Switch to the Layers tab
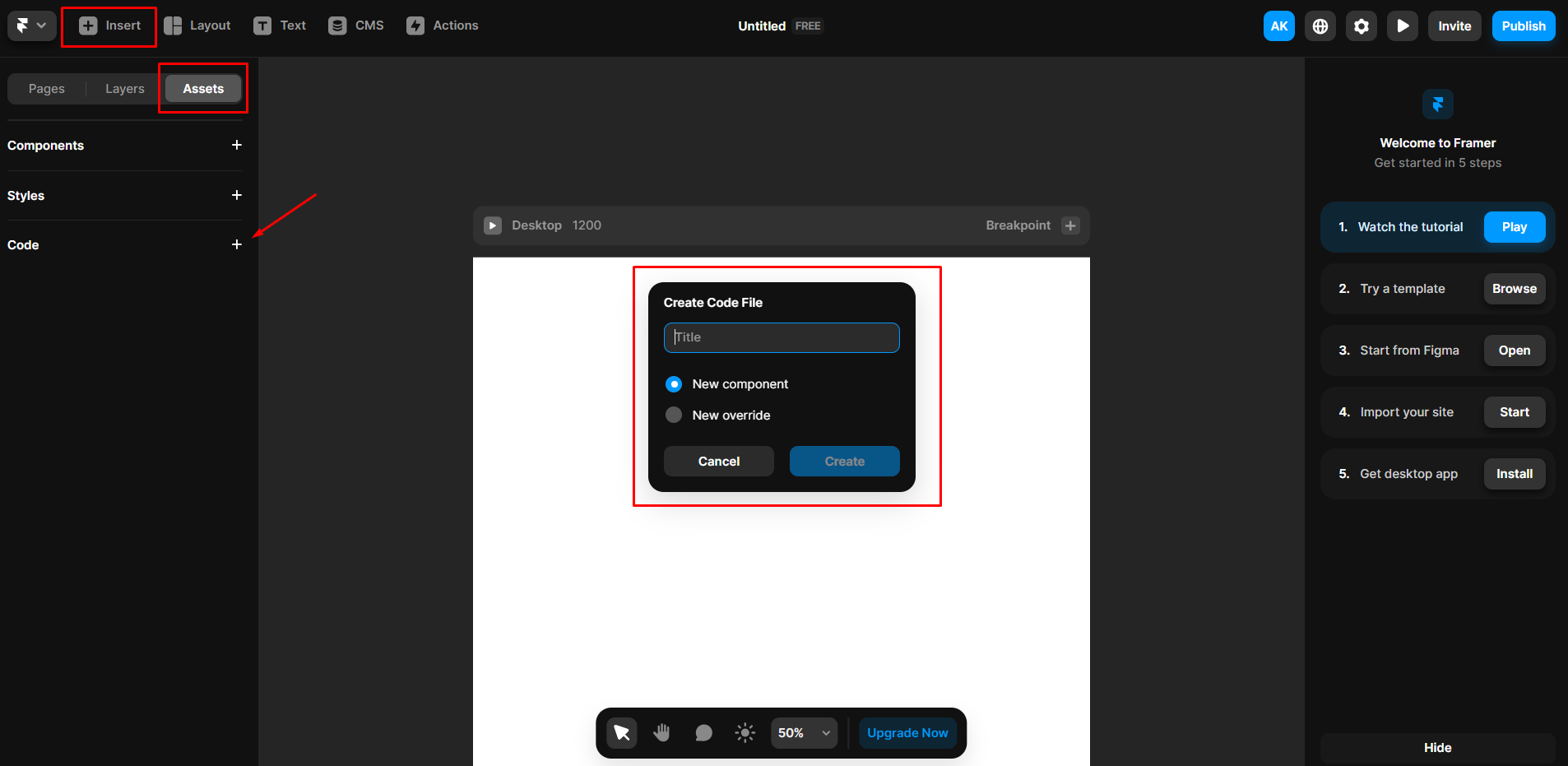Image resolution: width=1568 pixels, height=766 pixels. pos(124,88)
